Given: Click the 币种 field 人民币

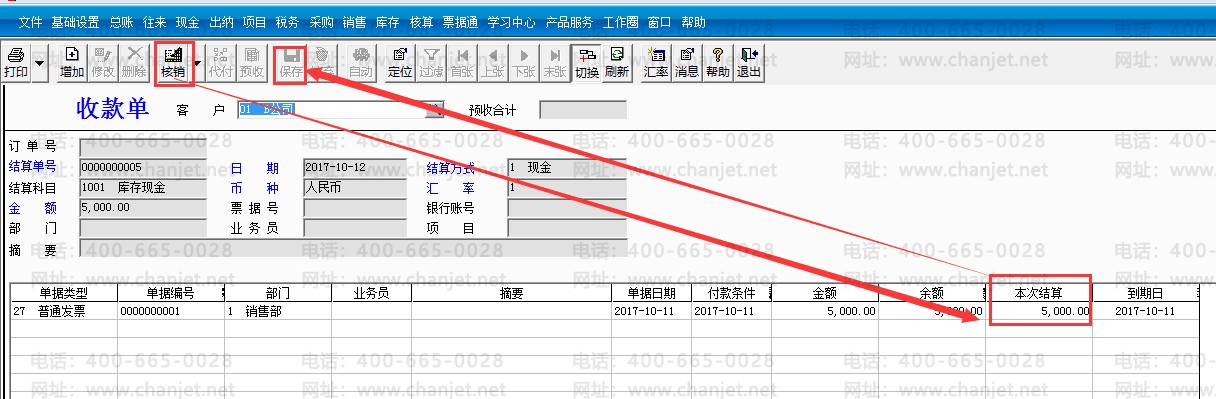Looking at the screenshot, I should 354,187.
